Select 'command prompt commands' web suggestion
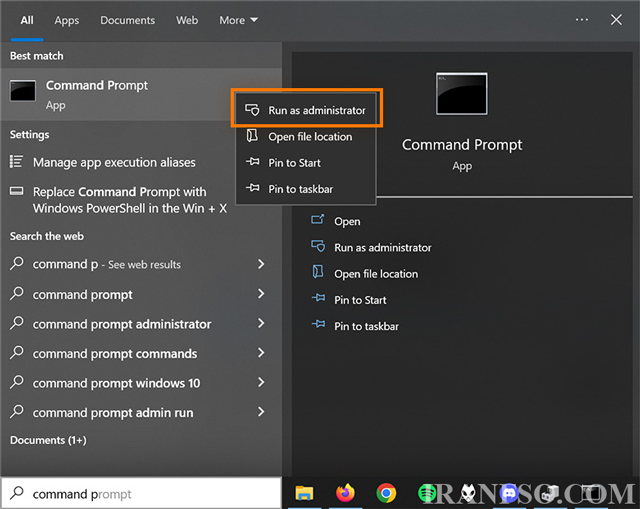Image resolution: width=640 pixels, height=509 pixels. tap(141, 353)
